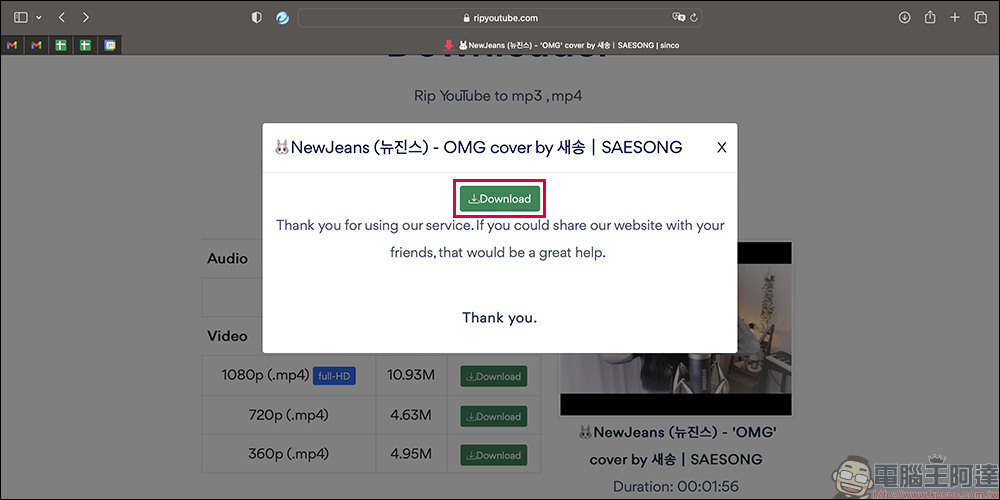This screenshot has width=1000, height=500.
Task: Show downloads with the download arrow icon
Action: point(904,18)
